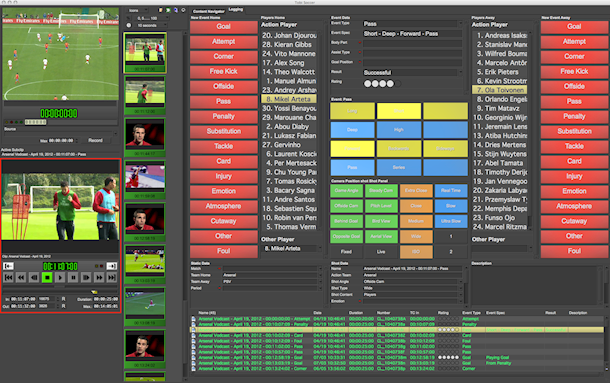Viewport: 610px width, 383px height.
Task: Switch to the Logging tab
Action: (236, 9)
